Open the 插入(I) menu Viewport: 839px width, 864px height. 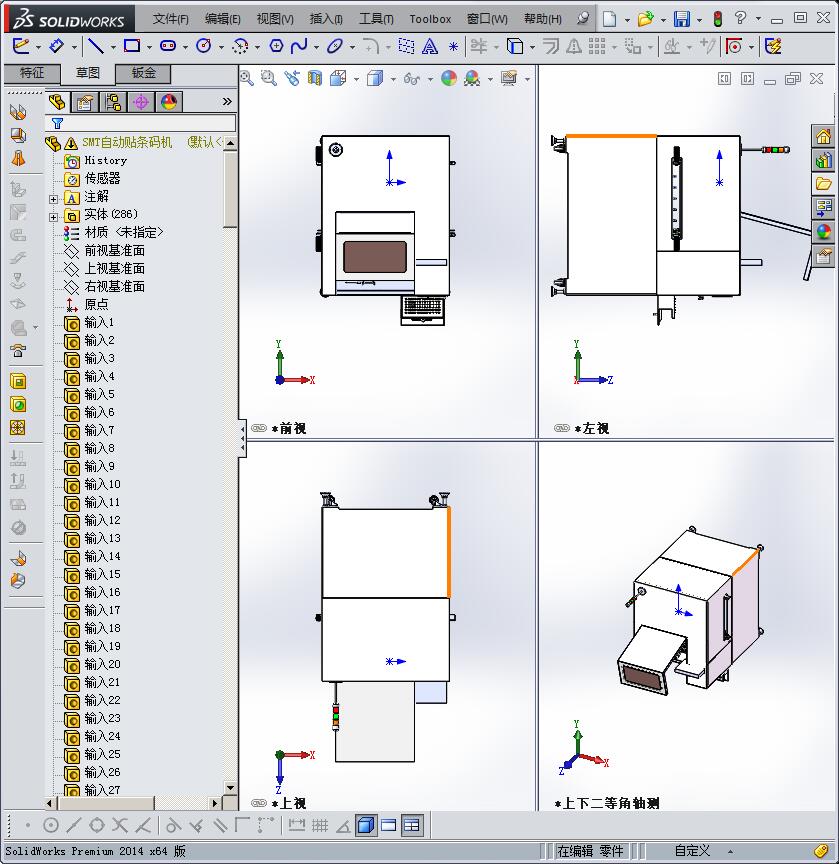click(326, 19)
